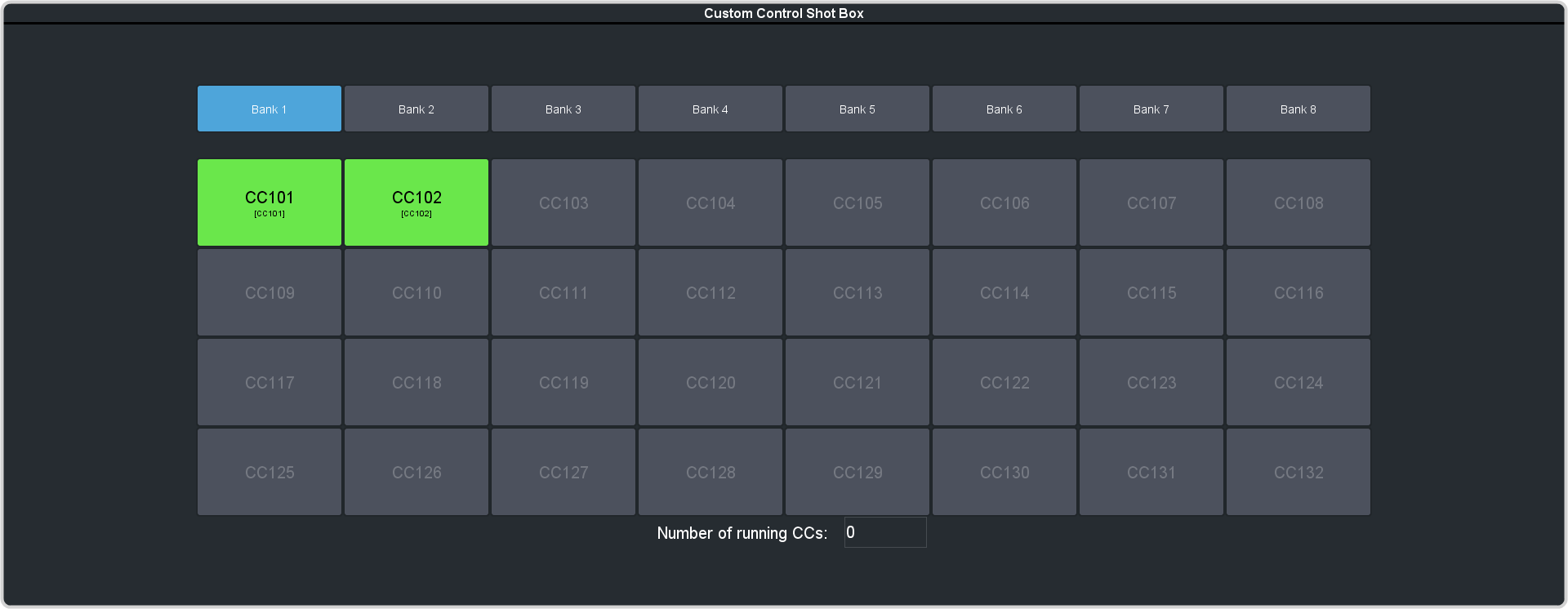Run custom control CC101
This screenshot has height=609, width=1568.
click(x=269, y=202)
